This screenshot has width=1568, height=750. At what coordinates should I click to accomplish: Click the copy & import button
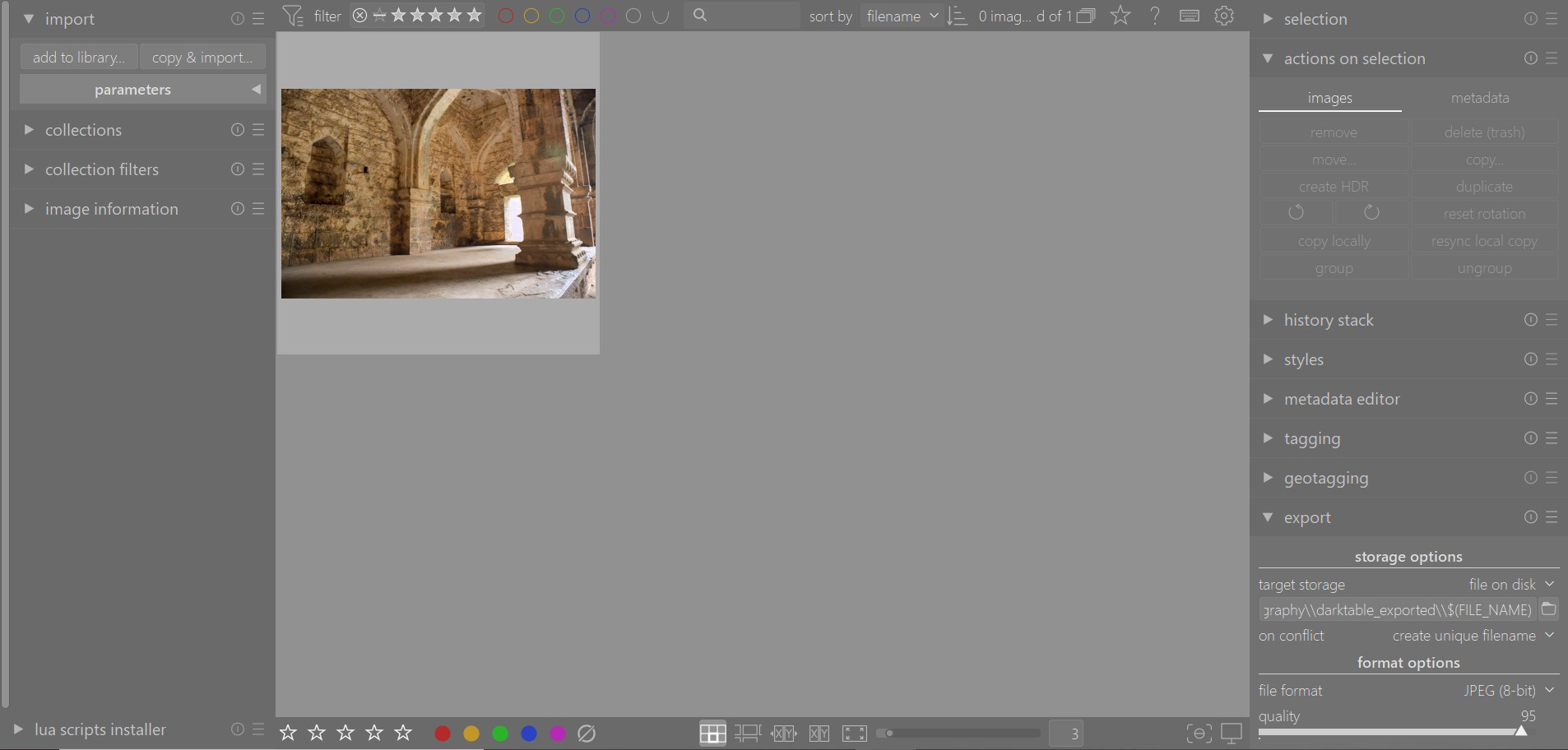(202, 56)
